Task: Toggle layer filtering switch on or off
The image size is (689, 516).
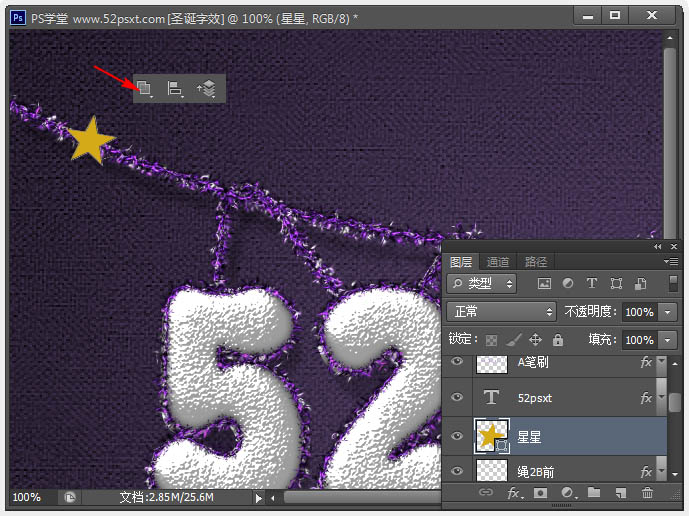Action: click(x=673, y=283)
